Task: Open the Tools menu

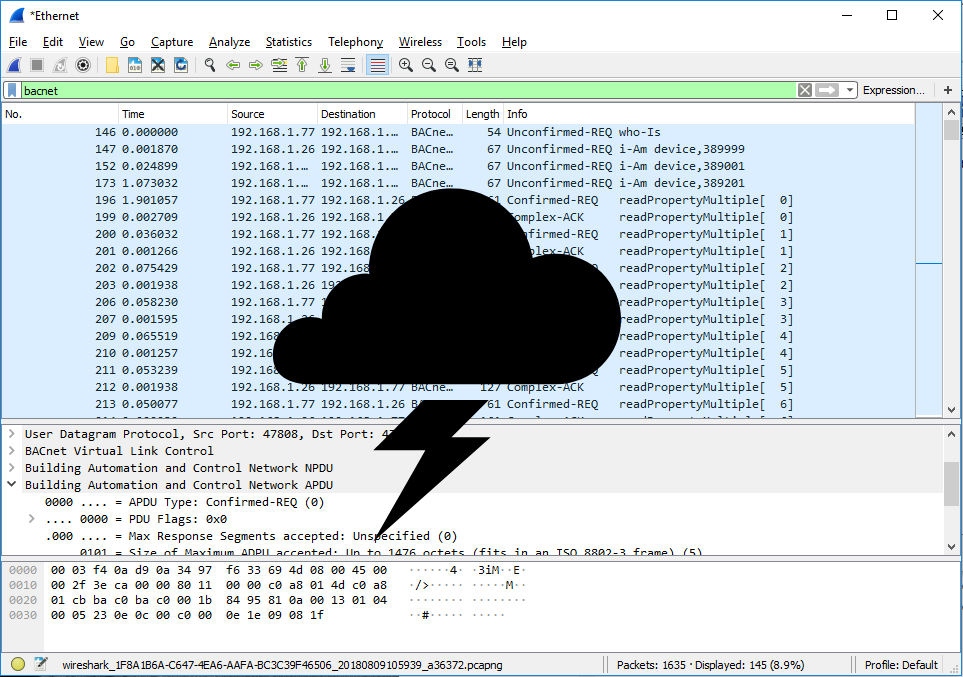Action: [x=471, y=42]
